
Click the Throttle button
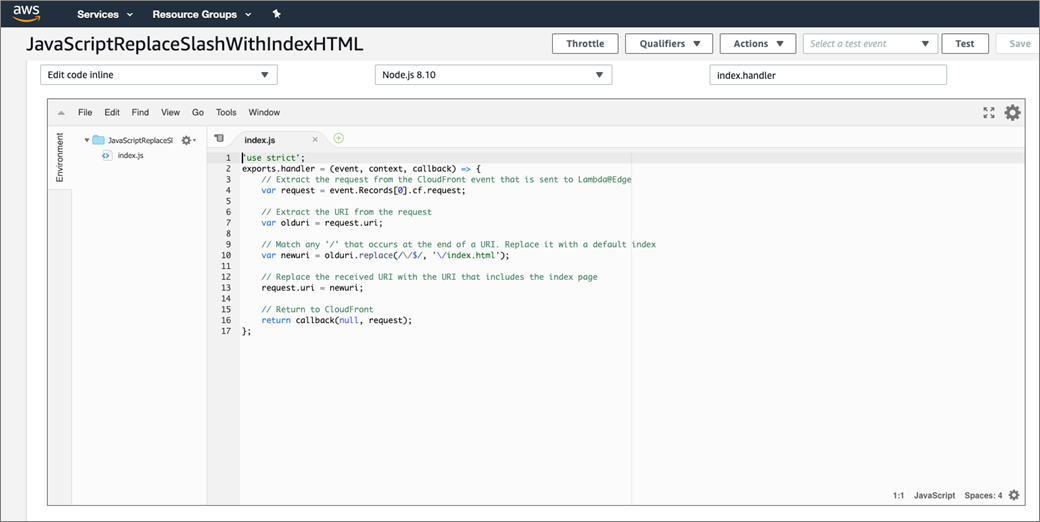[585, 44]
